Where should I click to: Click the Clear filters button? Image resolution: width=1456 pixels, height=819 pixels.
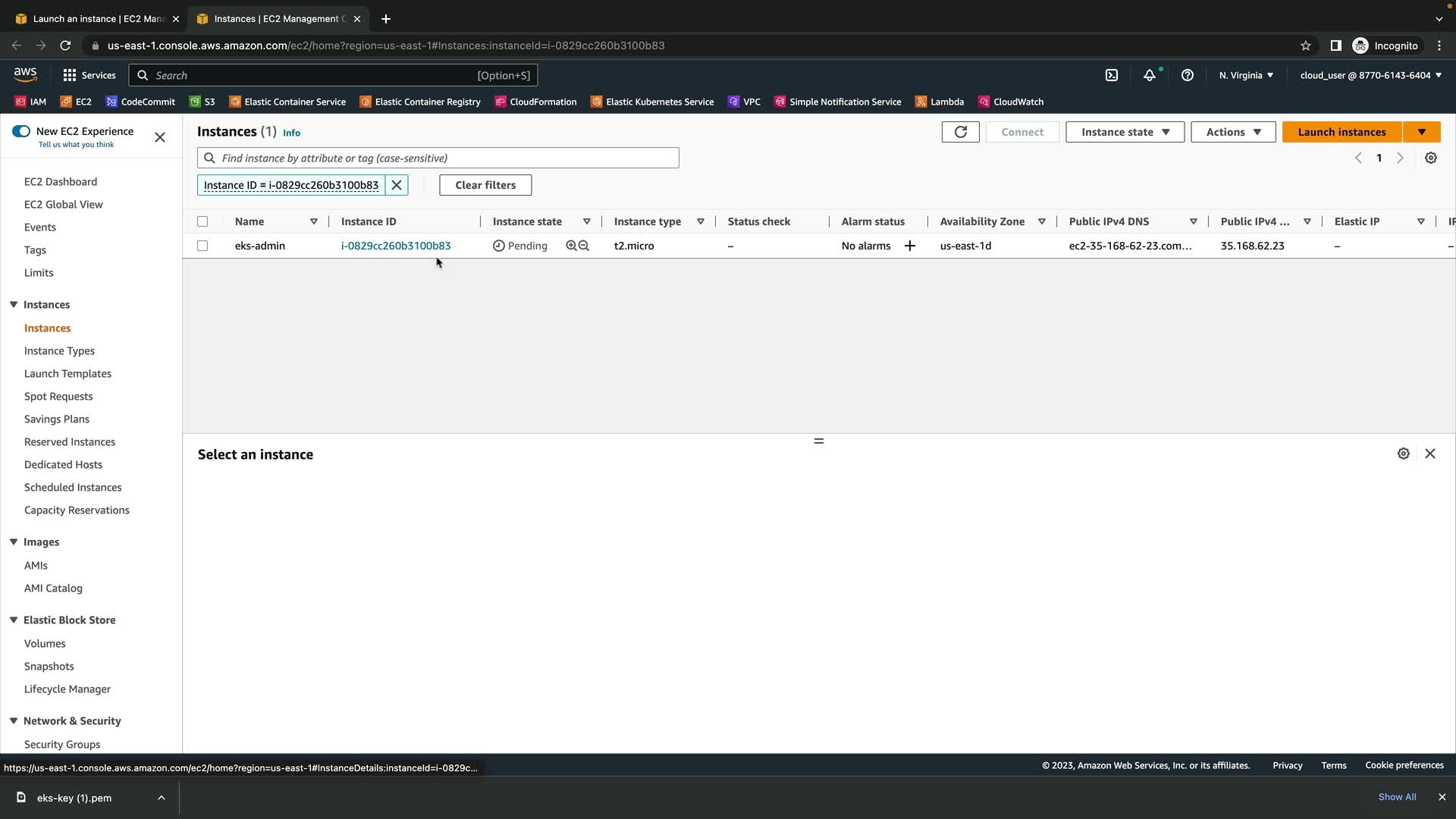485,185
